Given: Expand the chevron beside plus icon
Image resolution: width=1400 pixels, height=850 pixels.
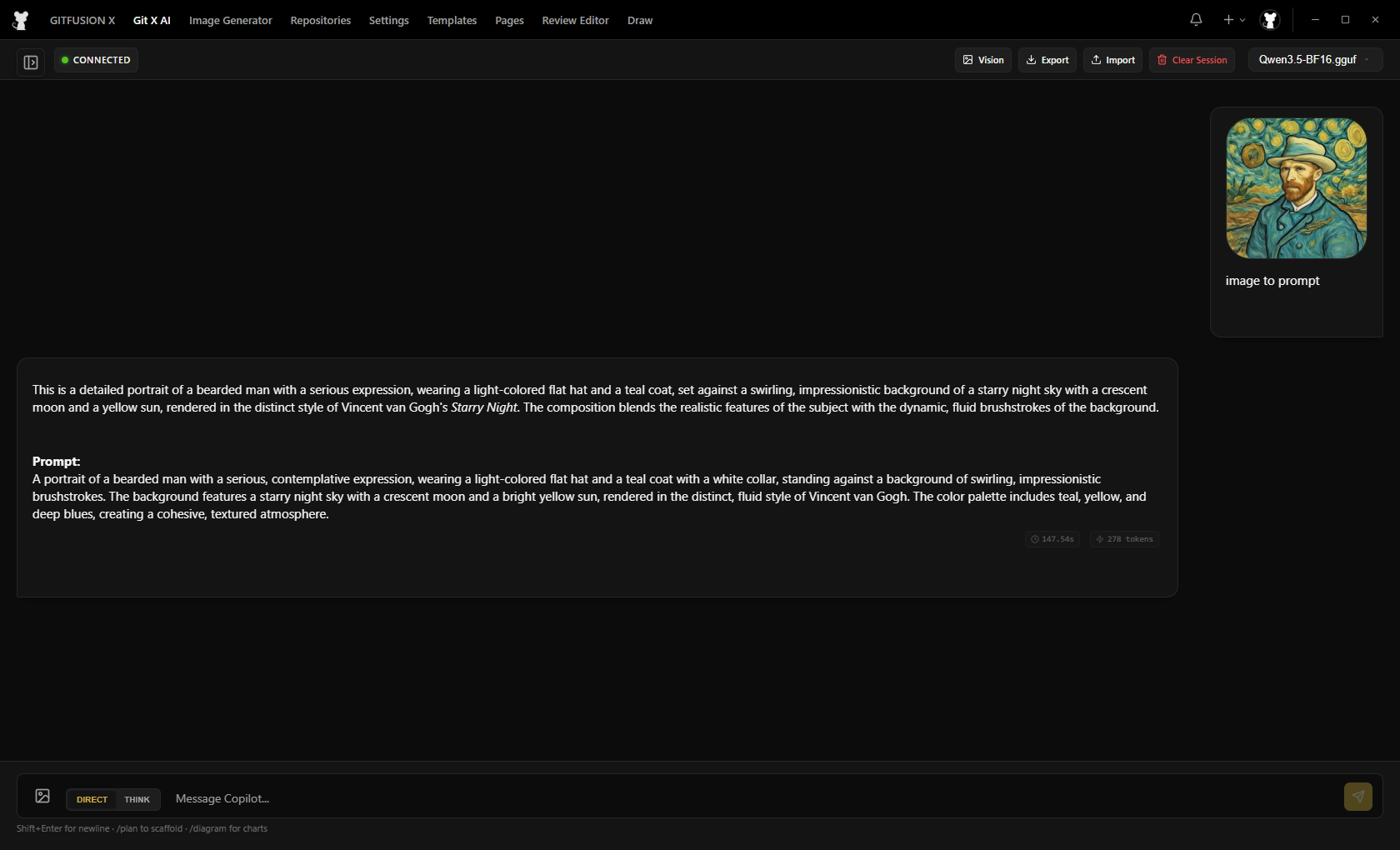Looking at the screenshot, I should tap(1242, 20).
